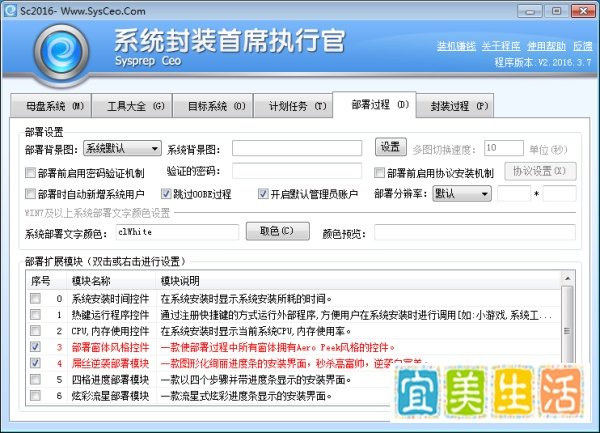Select the 部署过程 (D) tab
Image resolution: width=600 pixels, height=433 pixels.
(374, 104)
